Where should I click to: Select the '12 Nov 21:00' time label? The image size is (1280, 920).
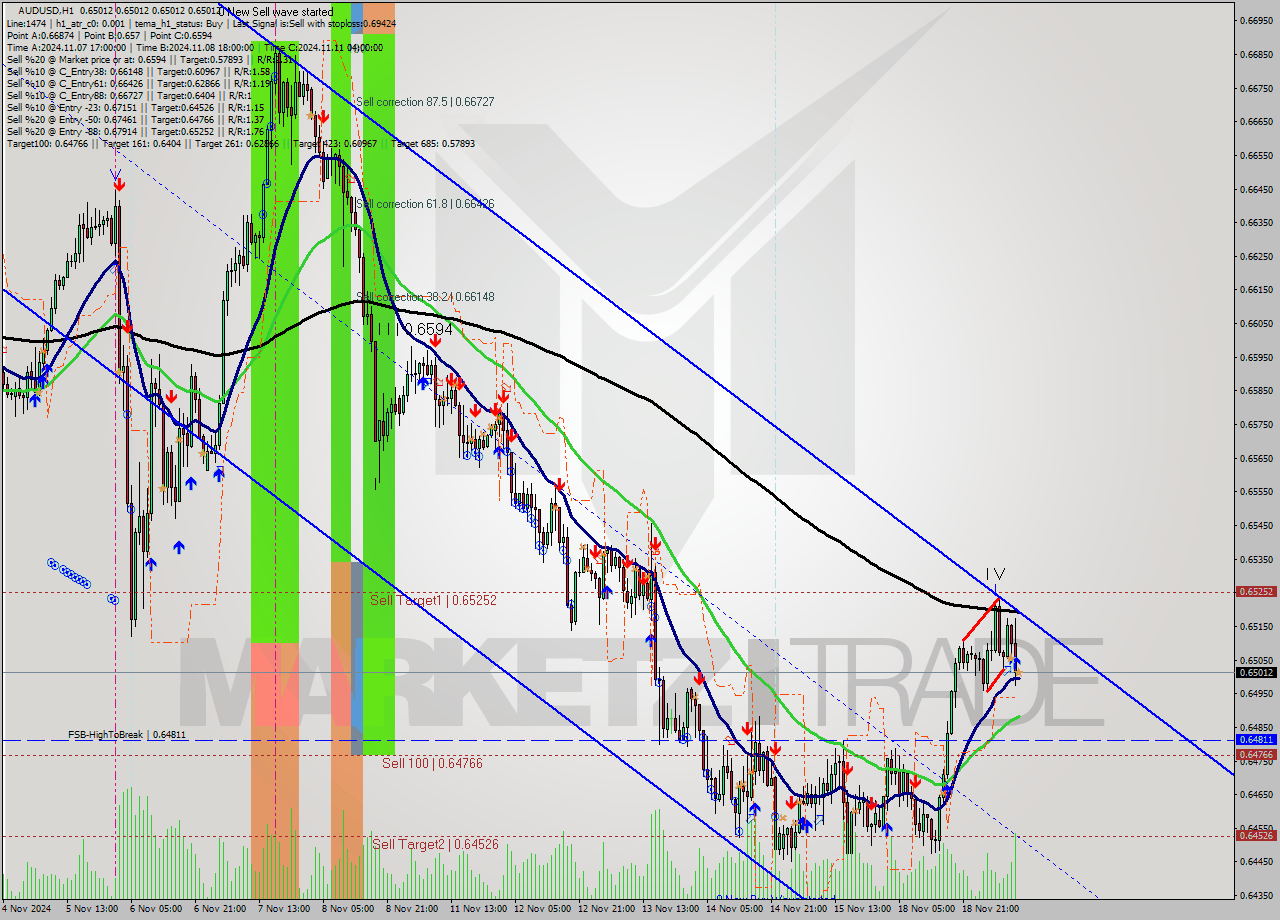(x=607, y=910)
